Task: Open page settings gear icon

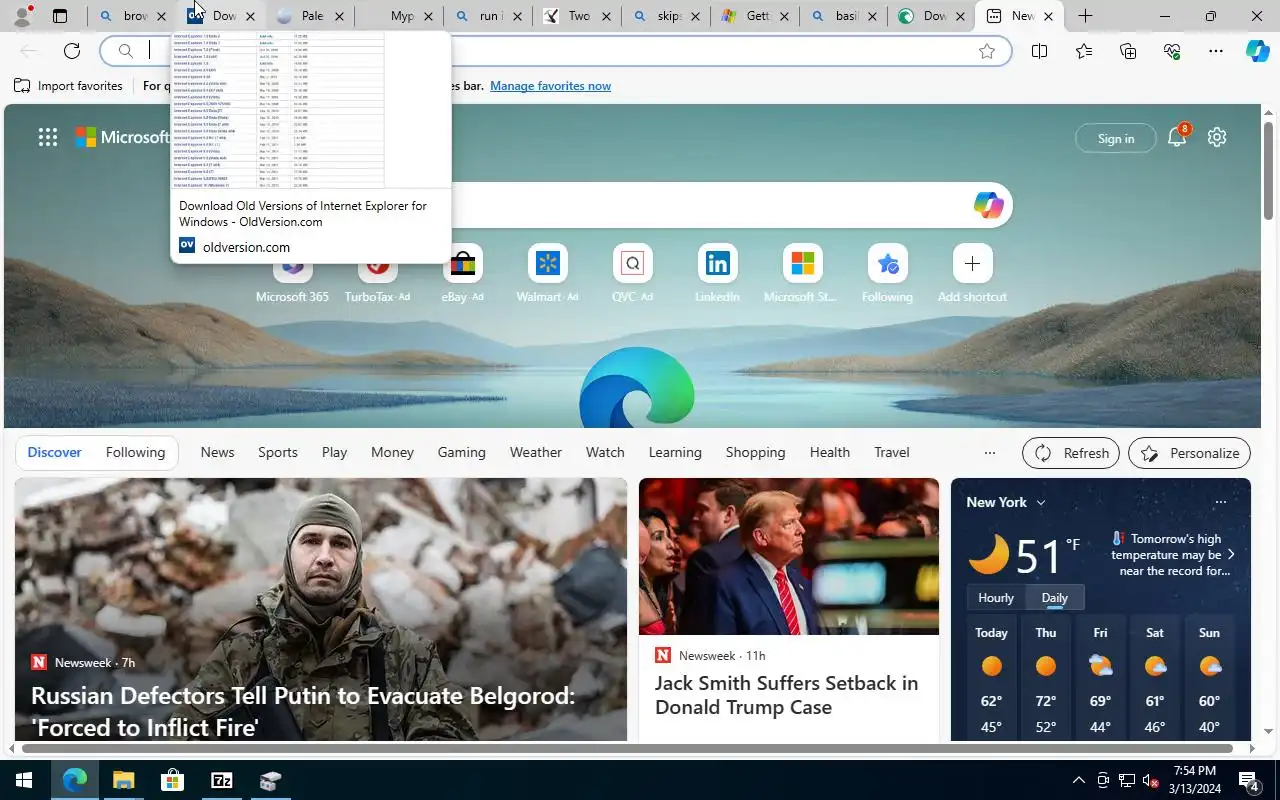Action: point(1217,137)
